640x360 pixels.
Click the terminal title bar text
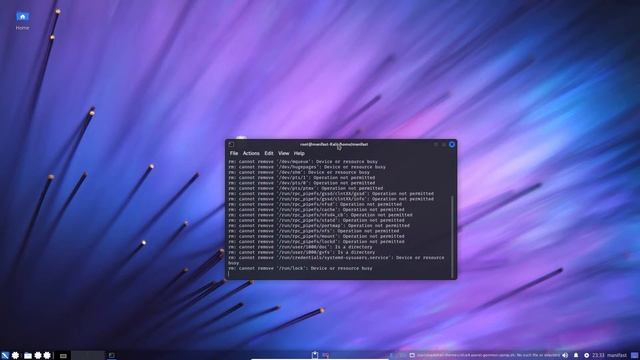pos(334,144)
